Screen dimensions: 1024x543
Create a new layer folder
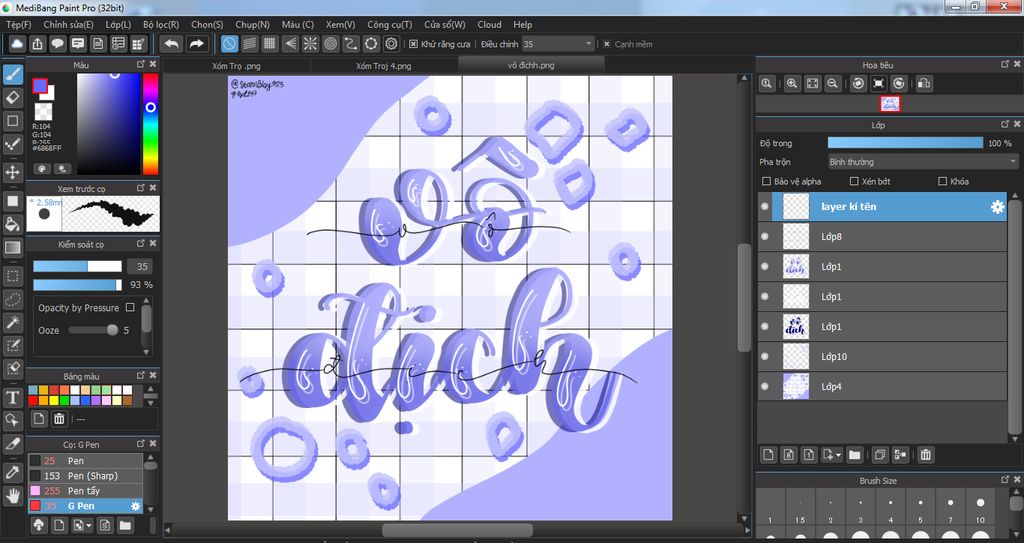[854, 455]
